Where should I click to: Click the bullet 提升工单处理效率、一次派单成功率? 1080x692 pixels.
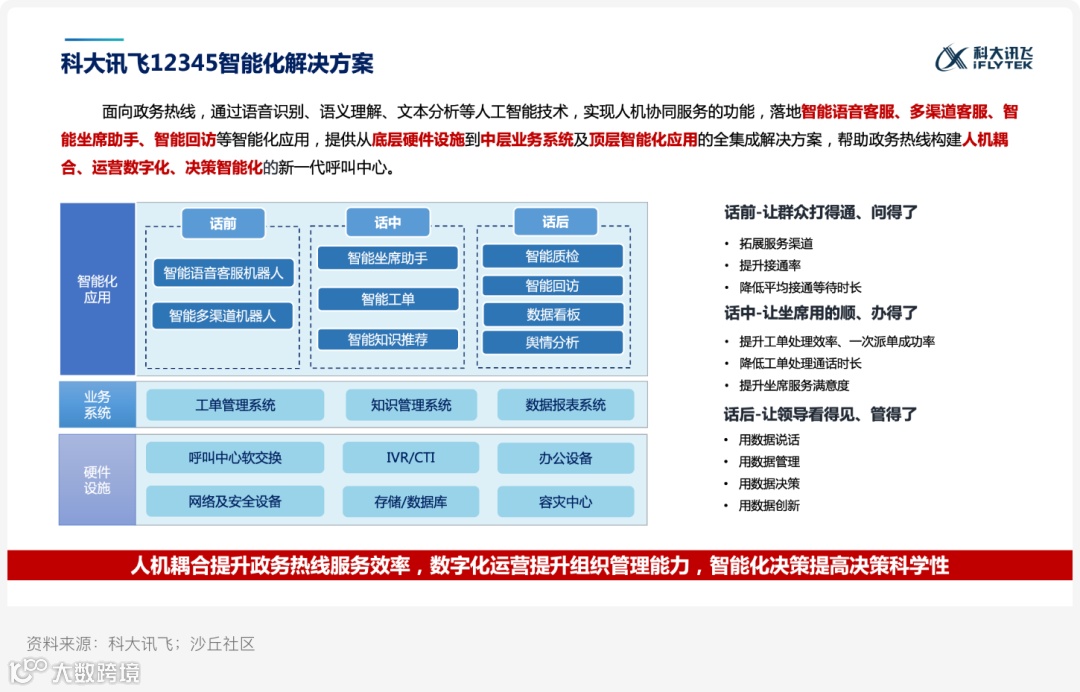pos(837,342)
